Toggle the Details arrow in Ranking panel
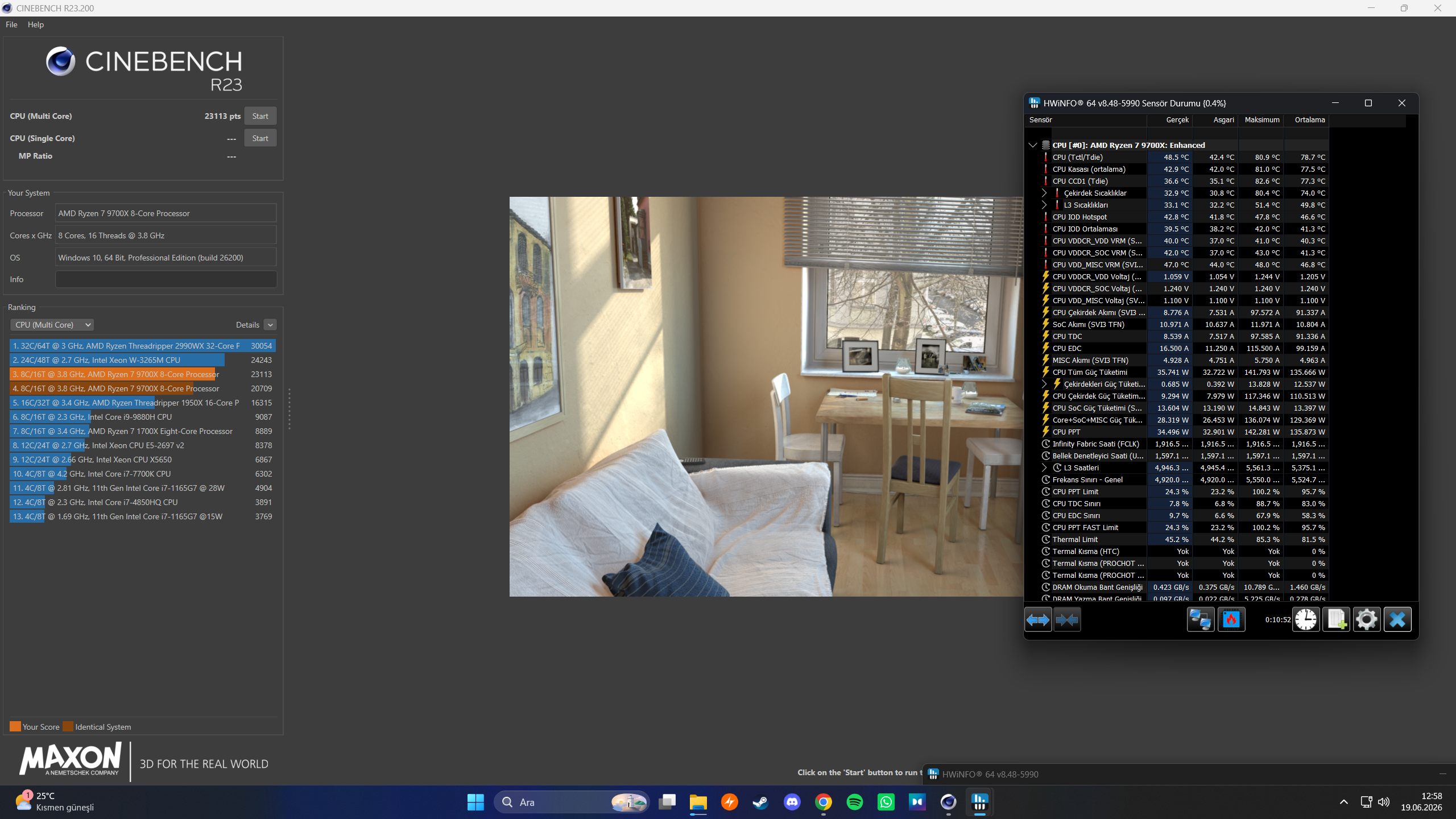The height and width of the screenshot is (819, 1456). pyautogui.click(x=270, y=325)
